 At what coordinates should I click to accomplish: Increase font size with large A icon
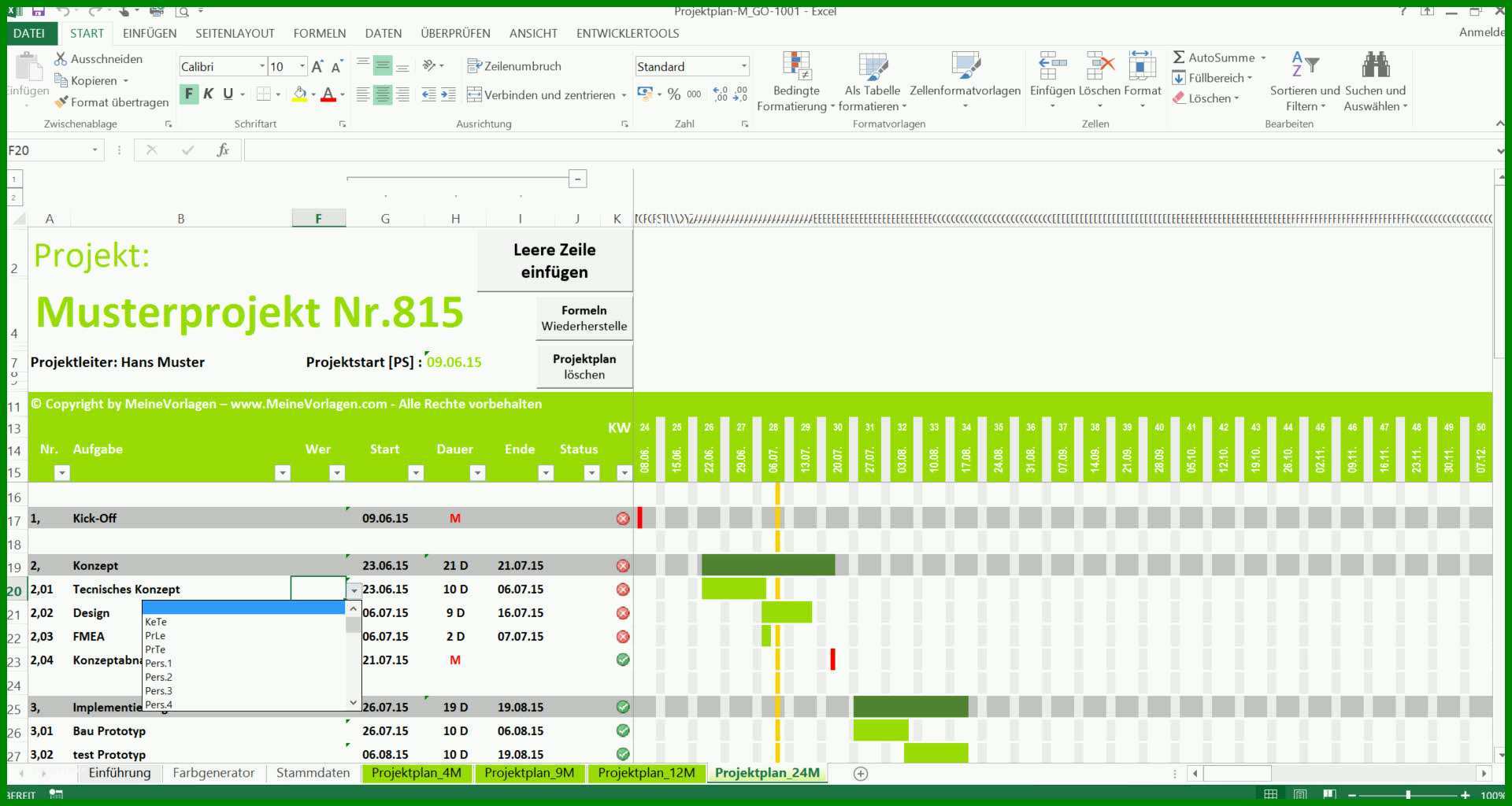(317, 67)
